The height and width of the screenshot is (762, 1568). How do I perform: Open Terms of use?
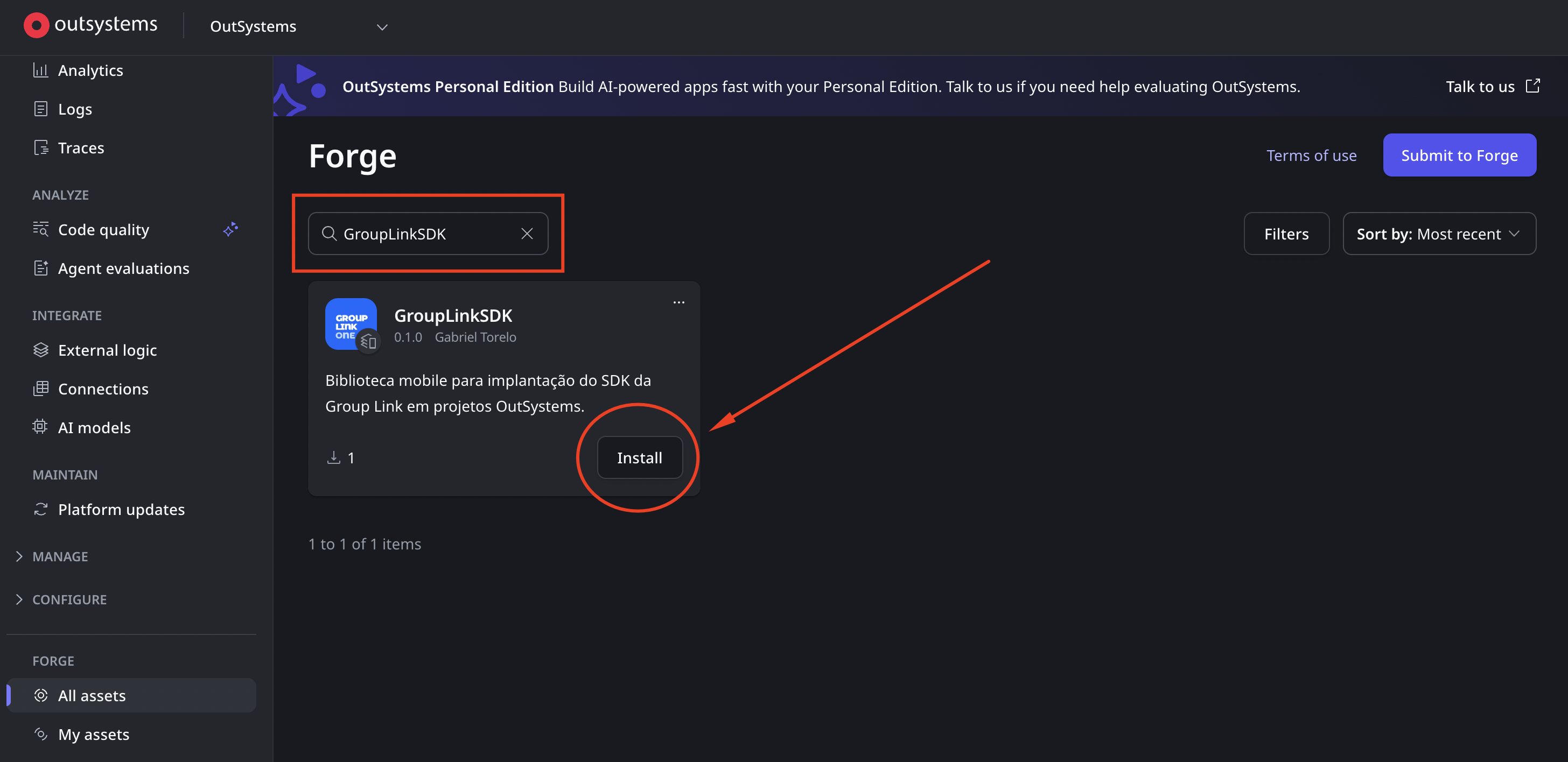1311,155
